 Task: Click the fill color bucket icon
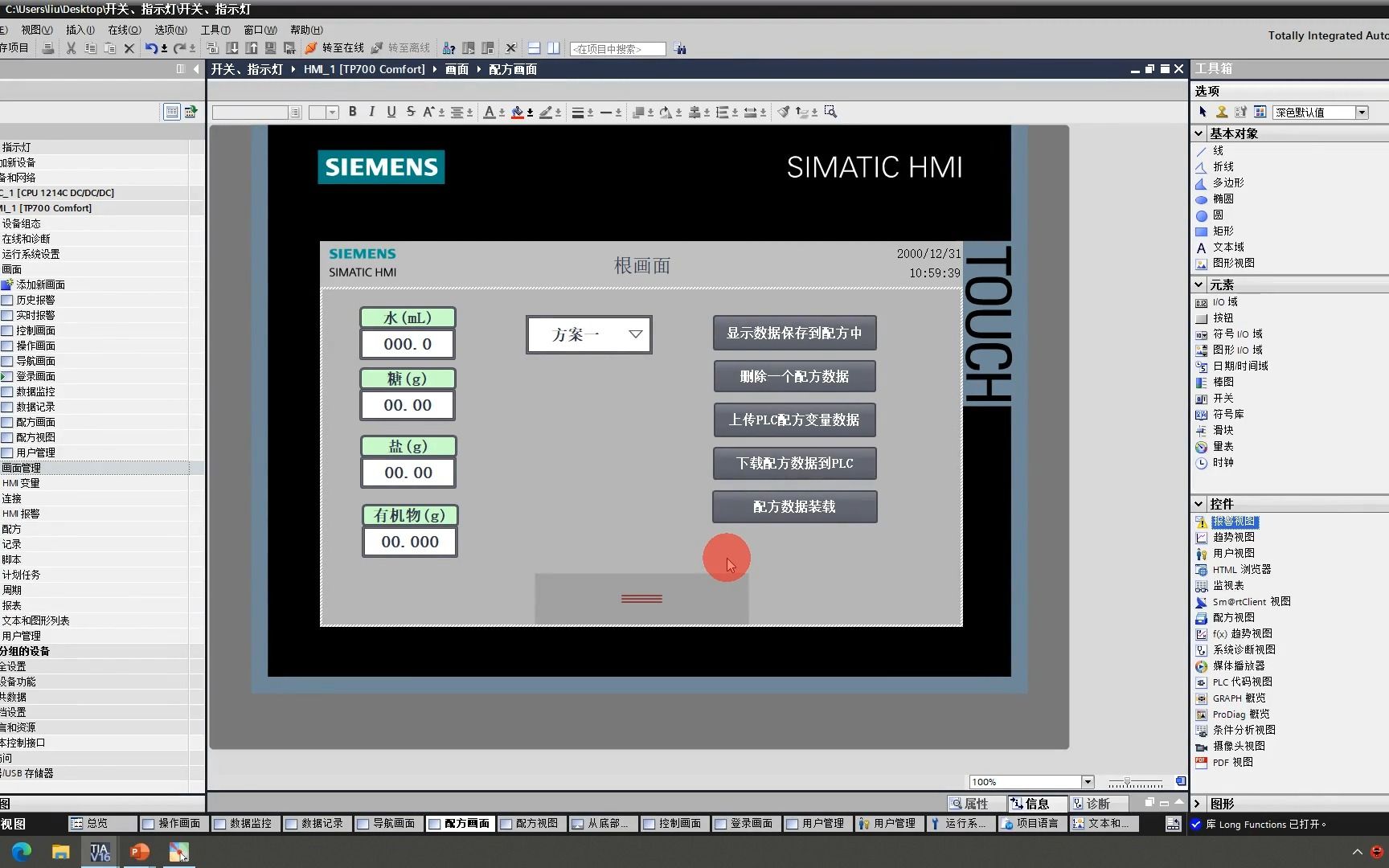tap(518, 113)
